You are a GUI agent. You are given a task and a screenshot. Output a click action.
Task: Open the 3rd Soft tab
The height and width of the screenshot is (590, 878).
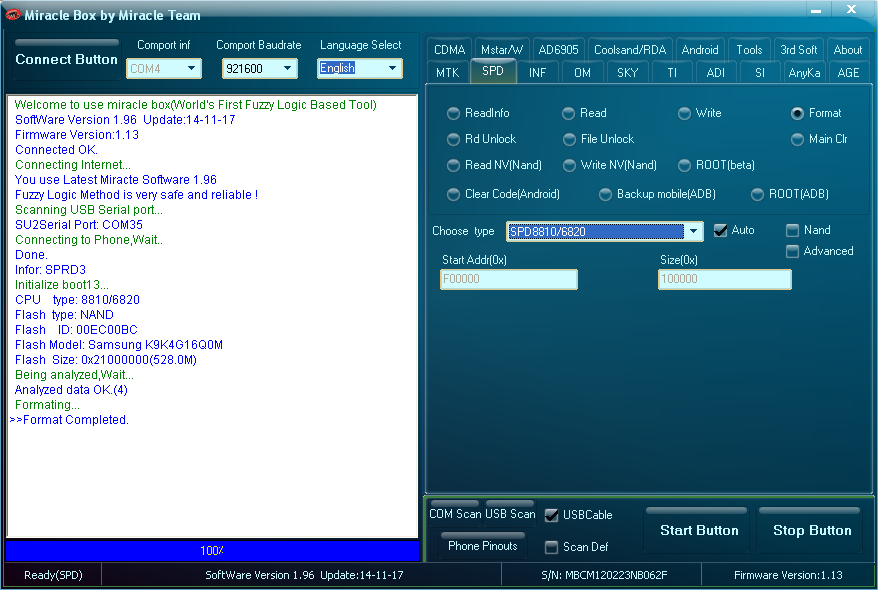pyautogui.click(x=798, y=50)
